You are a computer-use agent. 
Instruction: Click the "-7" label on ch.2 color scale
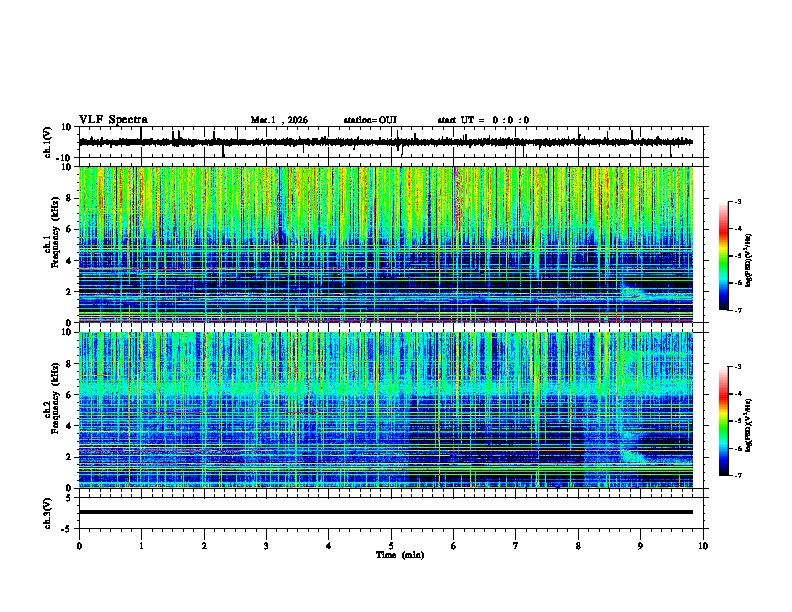point(738,475)
